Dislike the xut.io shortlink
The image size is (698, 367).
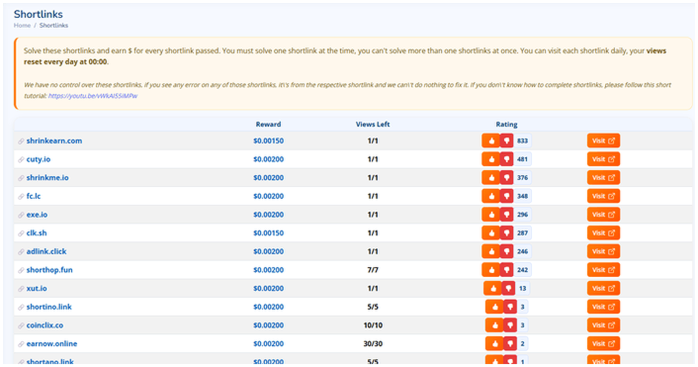click(508, 289)
